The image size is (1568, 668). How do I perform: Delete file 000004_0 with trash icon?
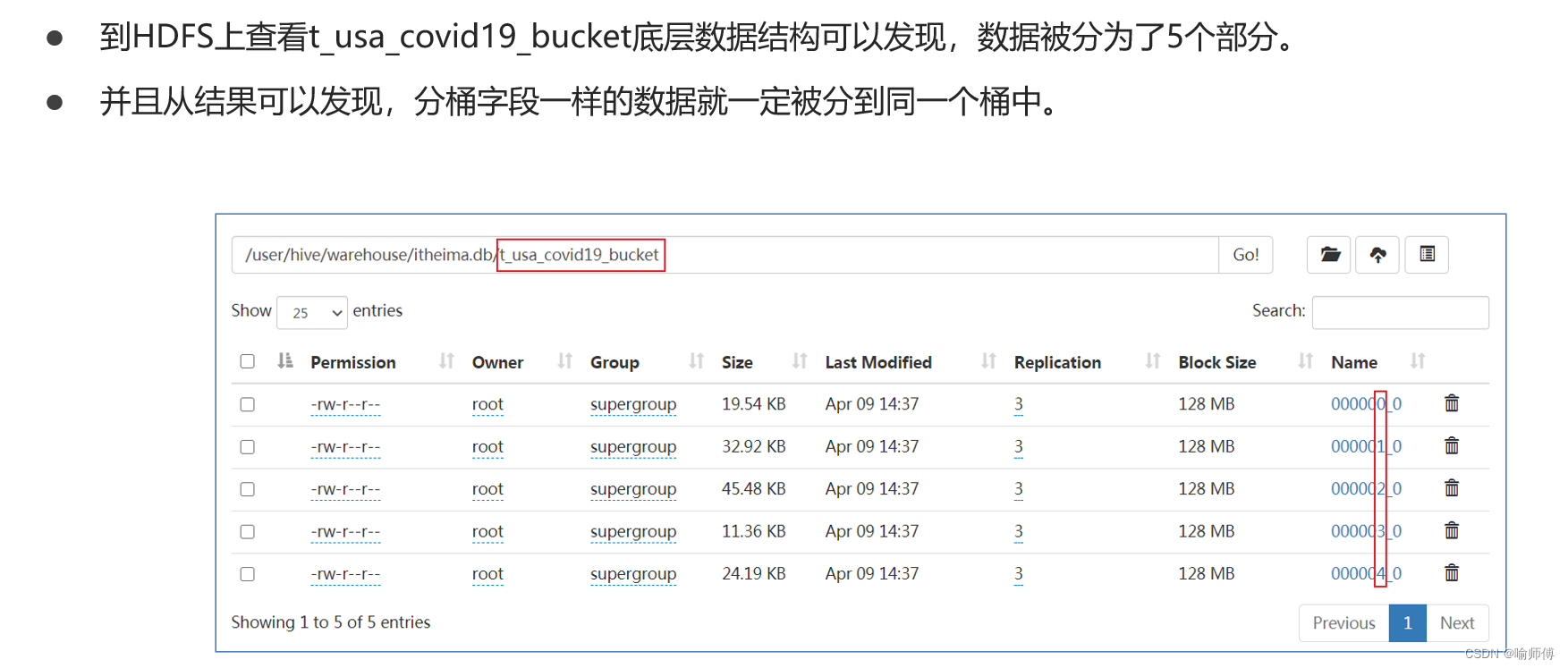(x=1452, y=573)
